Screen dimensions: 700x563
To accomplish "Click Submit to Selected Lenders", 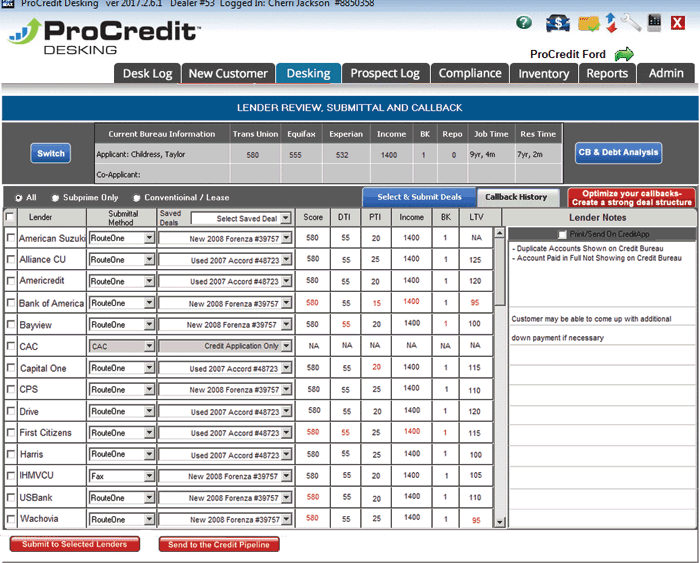I will [75, 544].
